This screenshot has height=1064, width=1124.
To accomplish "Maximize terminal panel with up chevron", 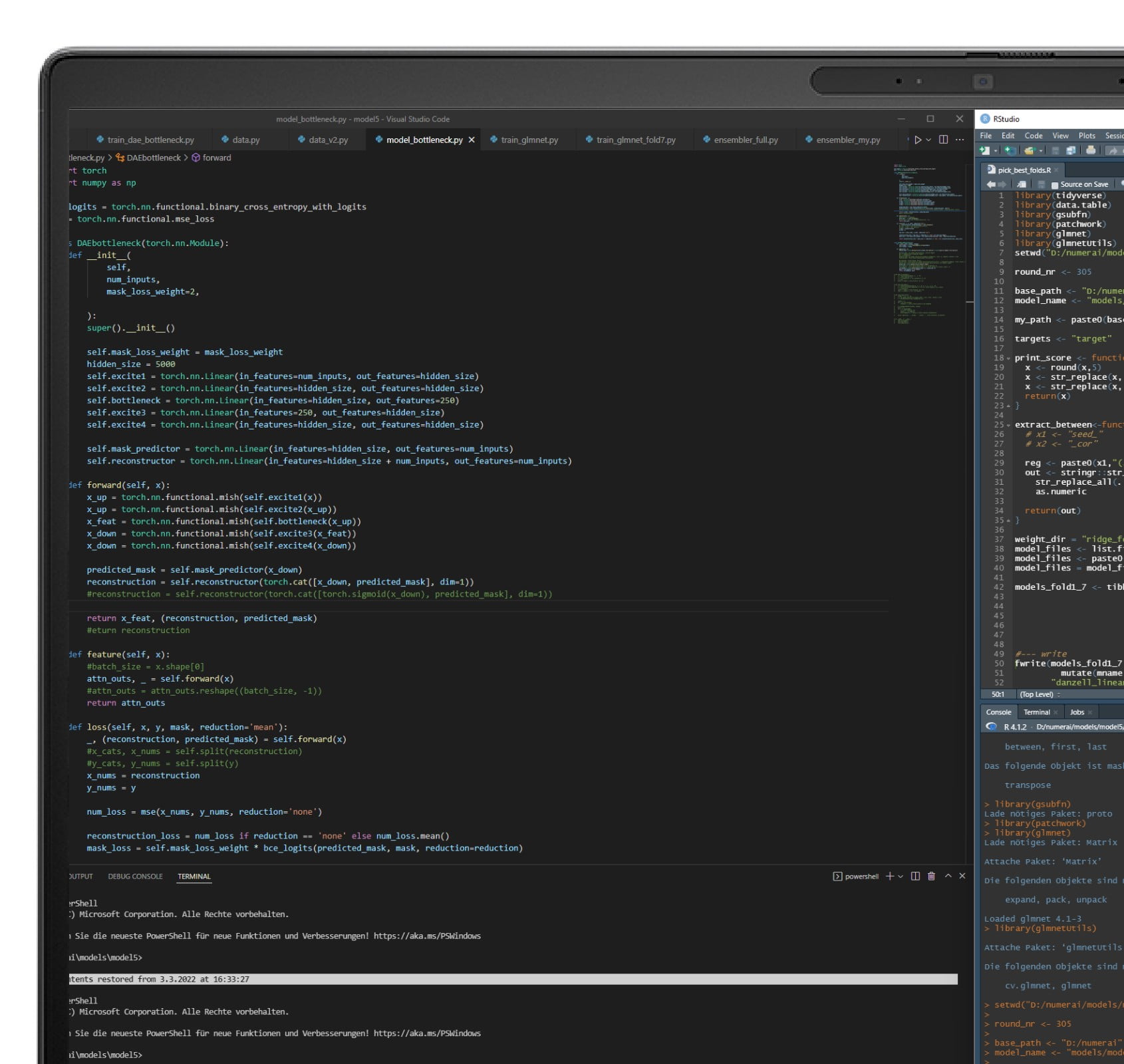I will coord(948,876).
